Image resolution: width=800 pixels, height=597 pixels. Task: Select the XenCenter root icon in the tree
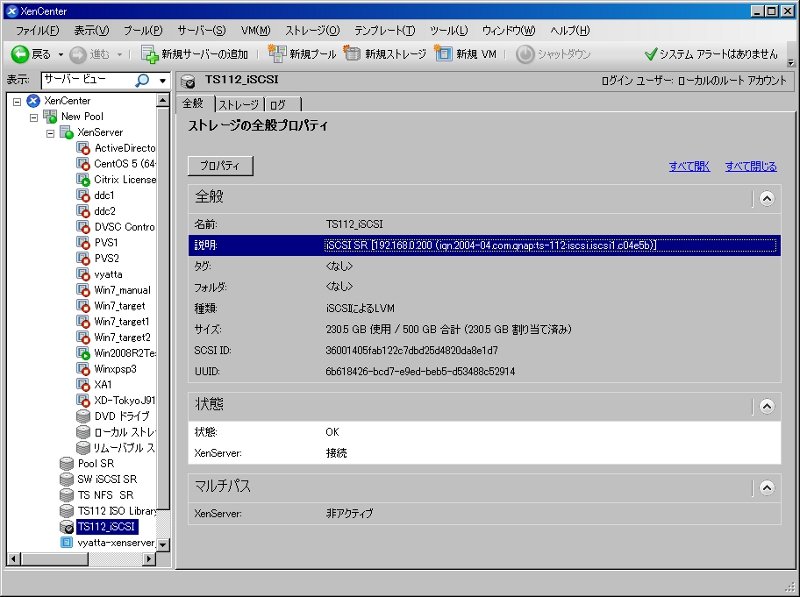pyautogui.click(x=33, y=101)
